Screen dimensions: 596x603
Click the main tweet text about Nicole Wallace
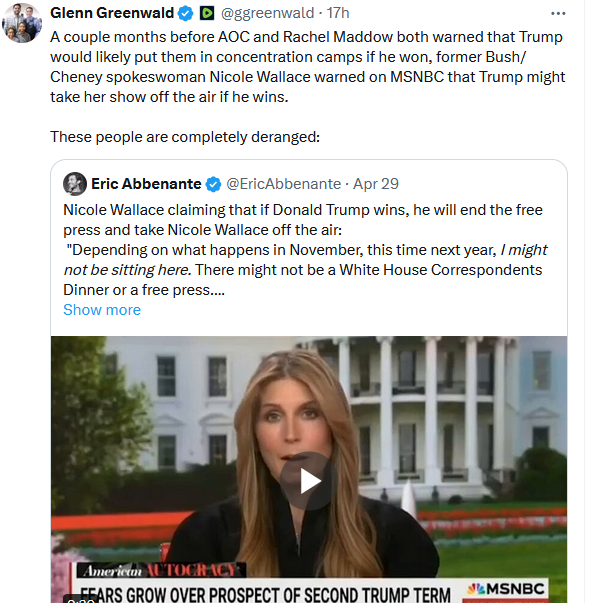[x=308, y=67]
